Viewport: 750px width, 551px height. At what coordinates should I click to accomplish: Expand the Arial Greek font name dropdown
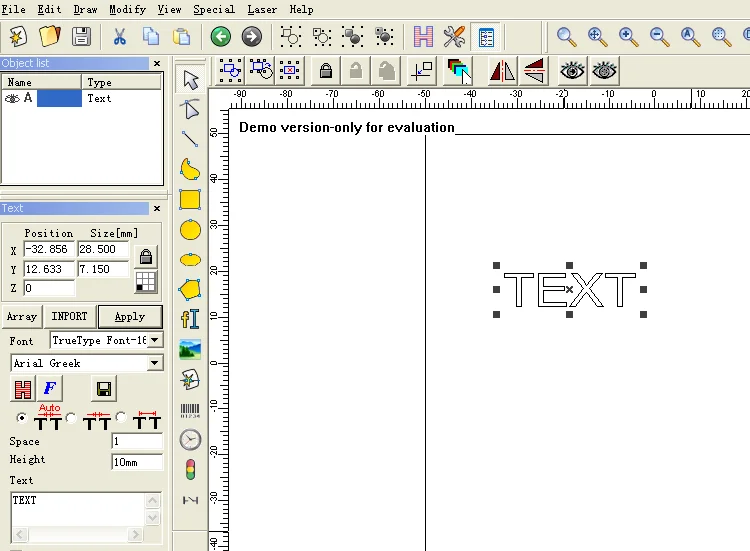155,363
